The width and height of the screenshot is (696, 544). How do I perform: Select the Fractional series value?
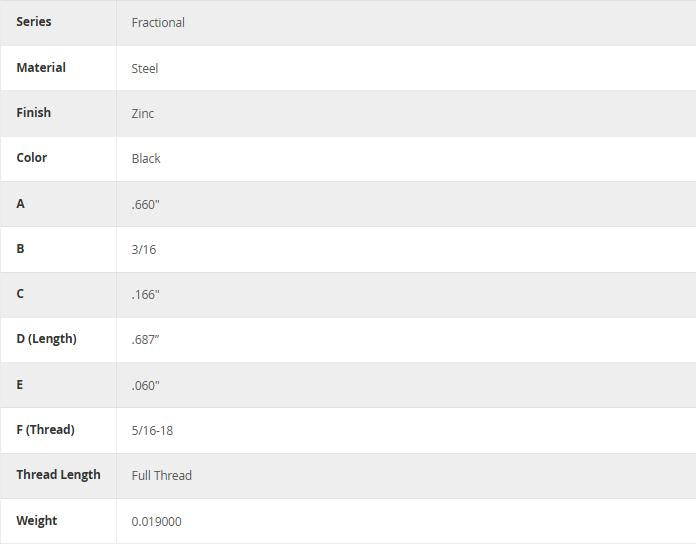158,23
